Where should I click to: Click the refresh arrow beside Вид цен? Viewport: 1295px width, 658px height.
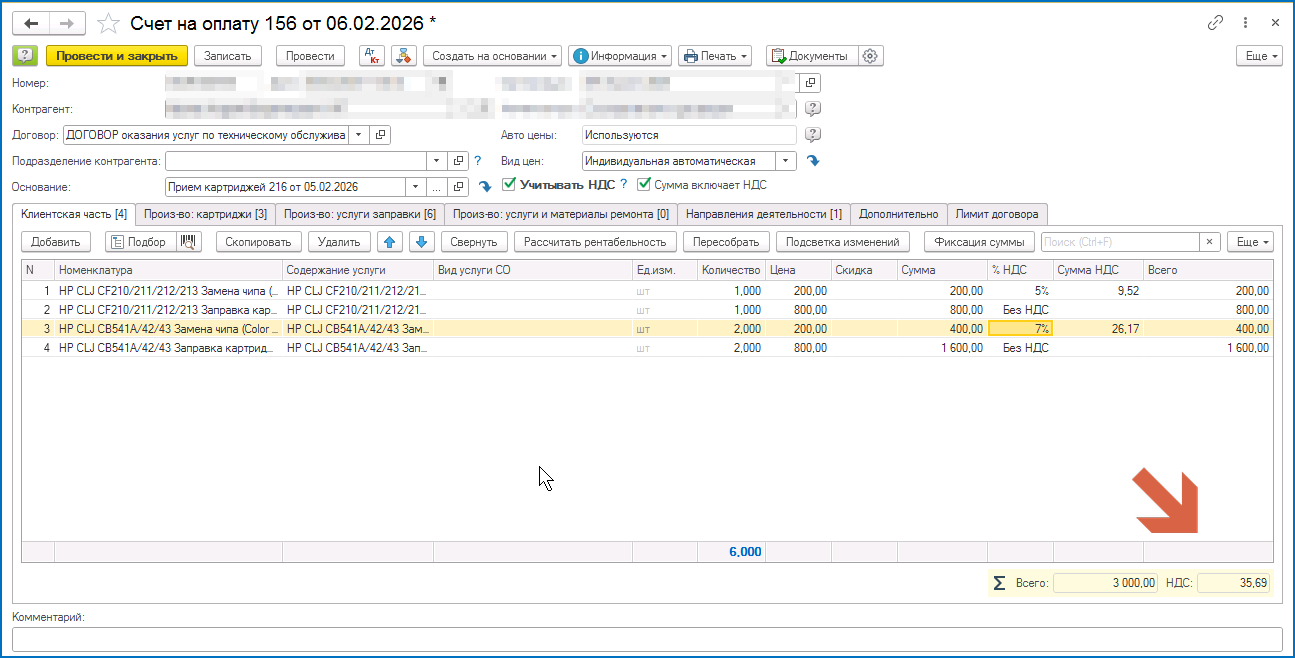click(x=813, y=161)
